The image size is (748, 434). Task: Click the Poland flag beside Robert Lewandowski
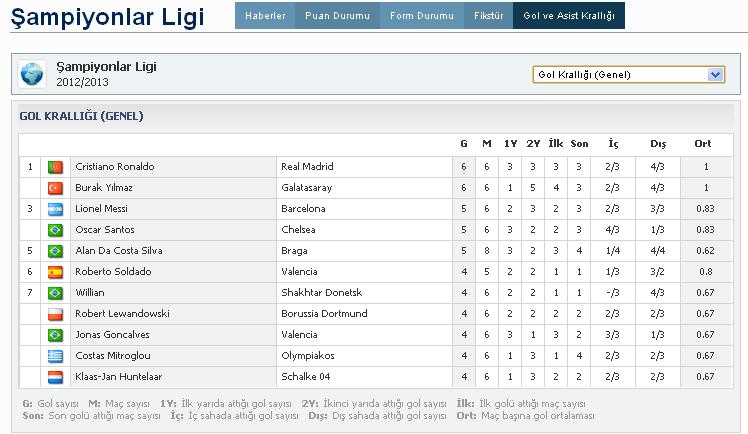[55, 314]
